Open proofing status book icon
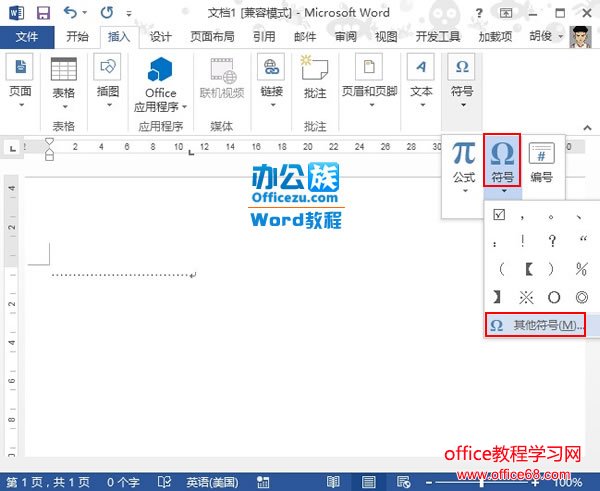The height and width of the screenshot is (491, 600). (x=164, y=482)
